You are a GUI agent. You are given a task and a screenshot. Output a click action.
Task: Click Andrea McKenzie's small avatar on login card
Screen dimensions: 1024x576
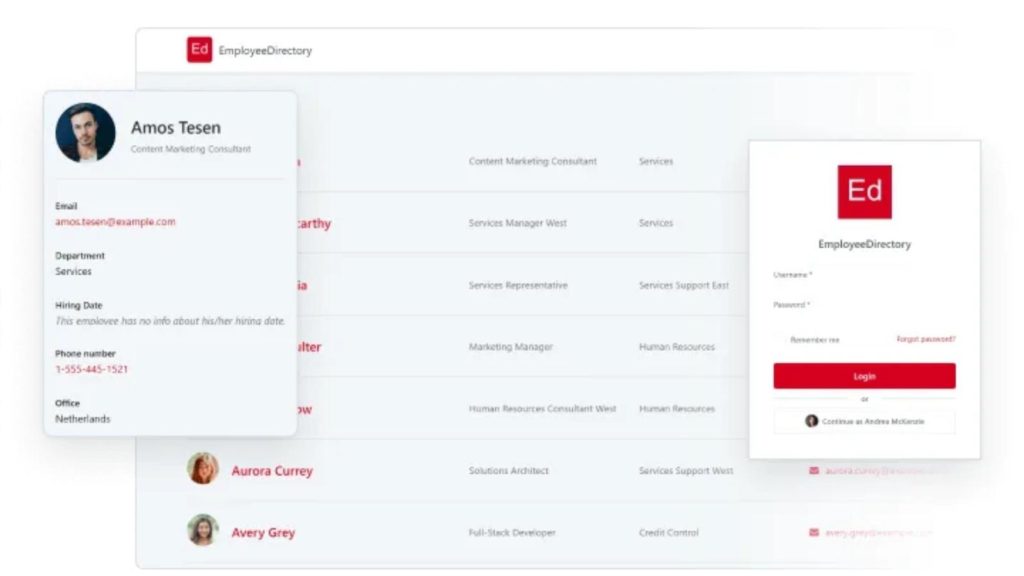(812, 421)
